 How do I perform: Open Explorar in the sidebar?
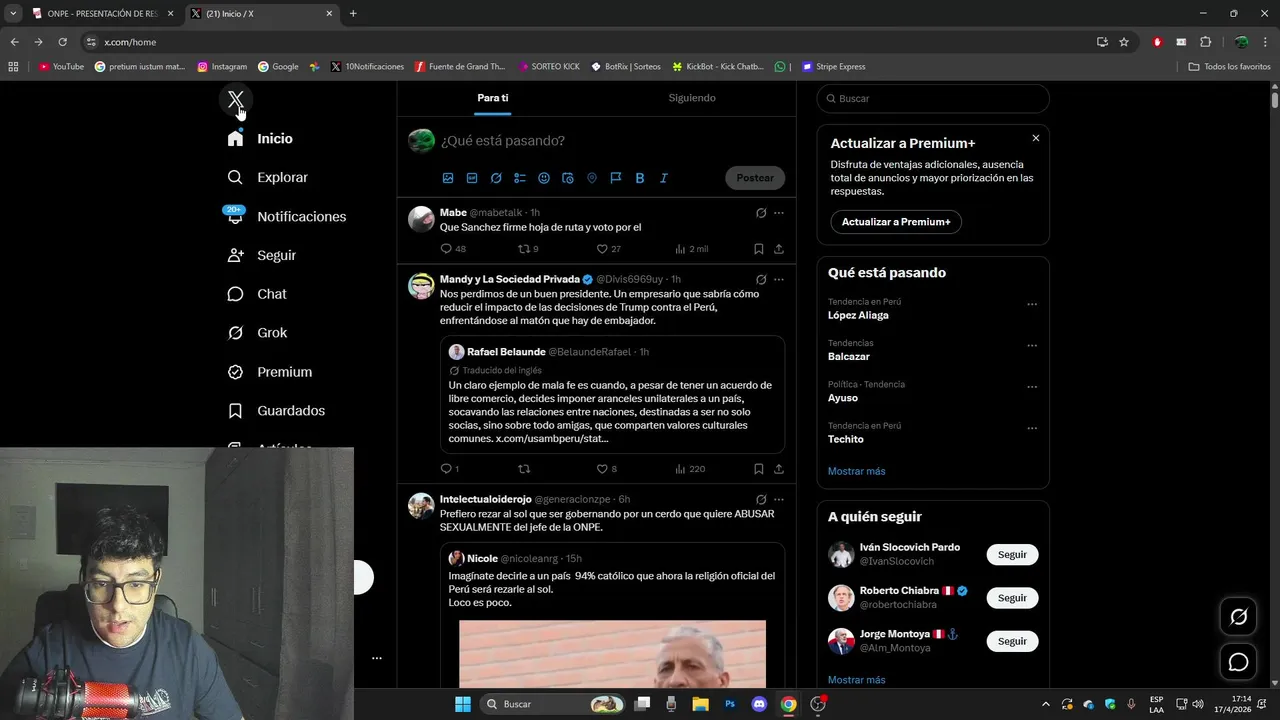pos(267,177)
